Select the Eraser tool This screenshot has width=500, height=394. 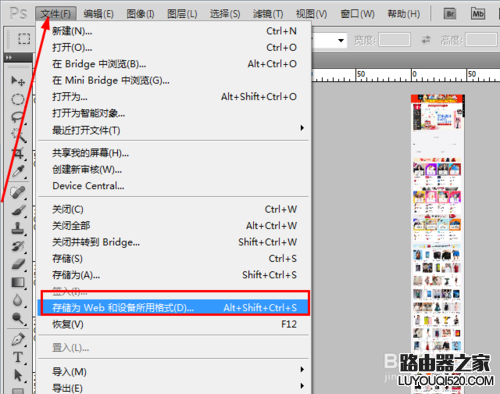18,264
